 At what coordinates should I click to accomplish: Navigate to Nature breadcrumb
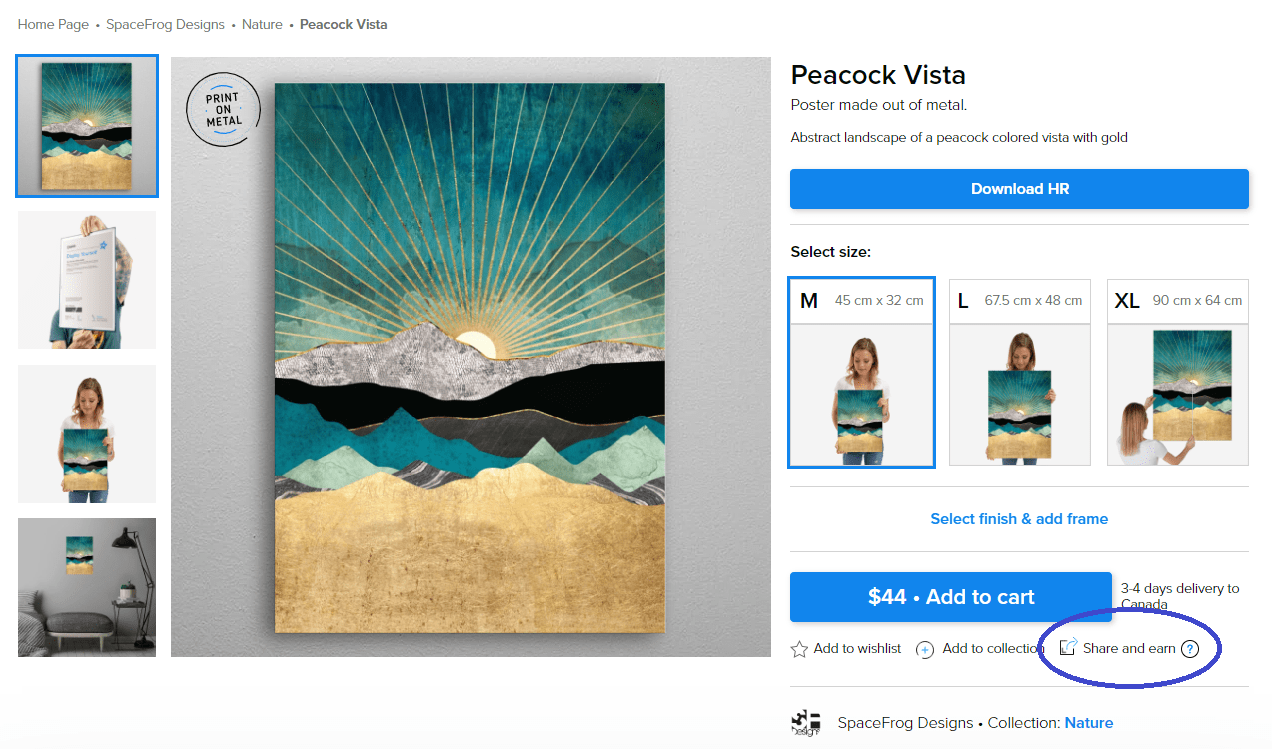pos(262,24)
